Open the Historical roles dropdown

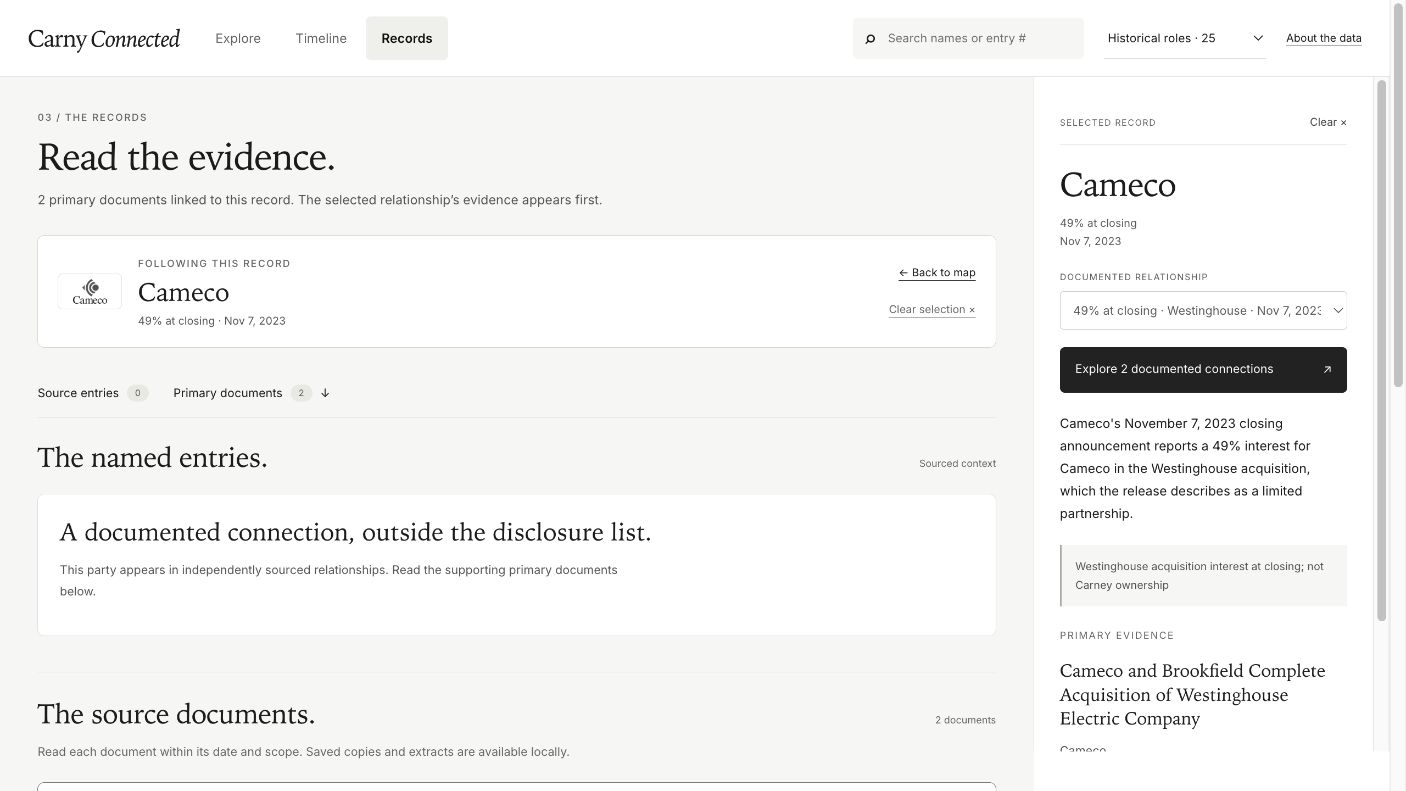click(x=1185, y=38)
